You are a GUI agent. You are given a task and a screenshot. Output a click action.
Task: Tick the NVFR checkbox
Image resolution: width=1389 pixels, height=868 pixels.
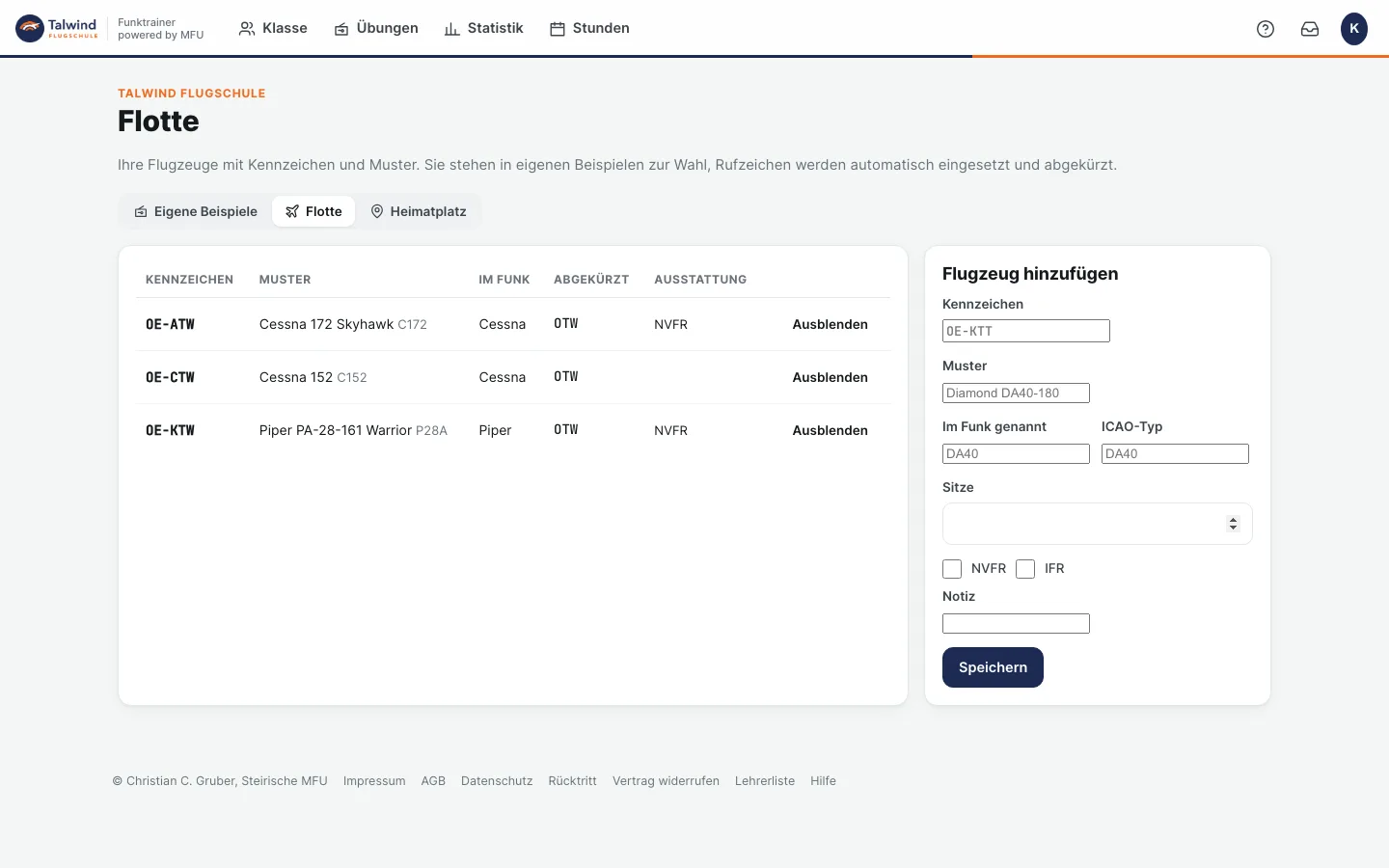tap(952, 569)
